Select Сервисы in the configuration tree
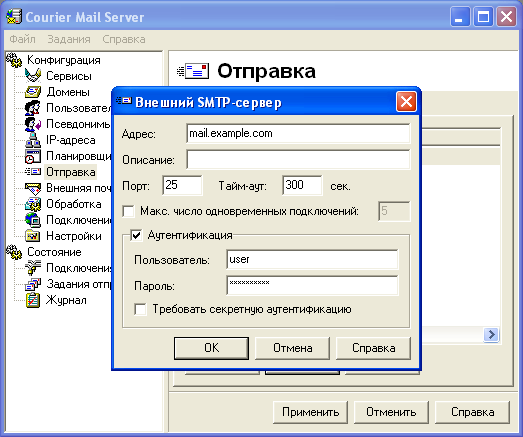 pyautogui.click(x=69, y=76)
